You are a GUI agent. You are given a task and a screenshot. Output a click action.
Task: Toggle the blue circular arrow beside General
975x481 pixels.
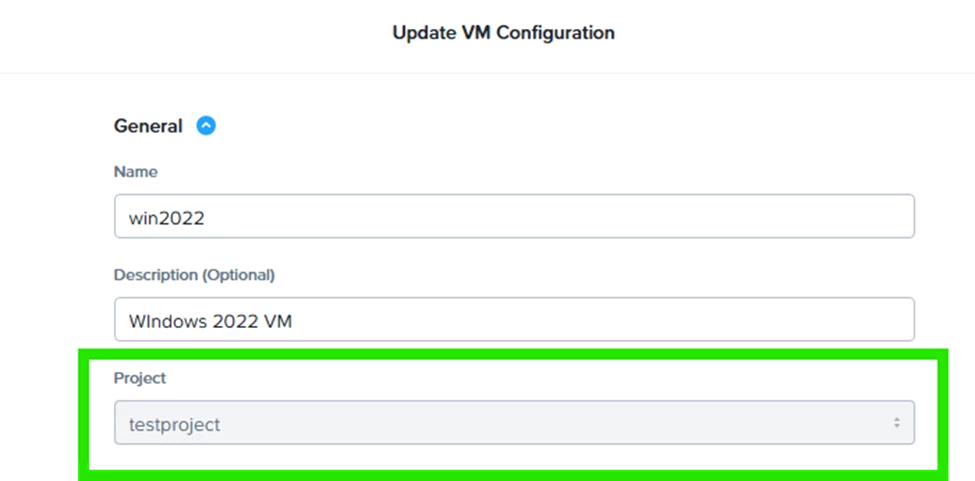pos(206,126)
